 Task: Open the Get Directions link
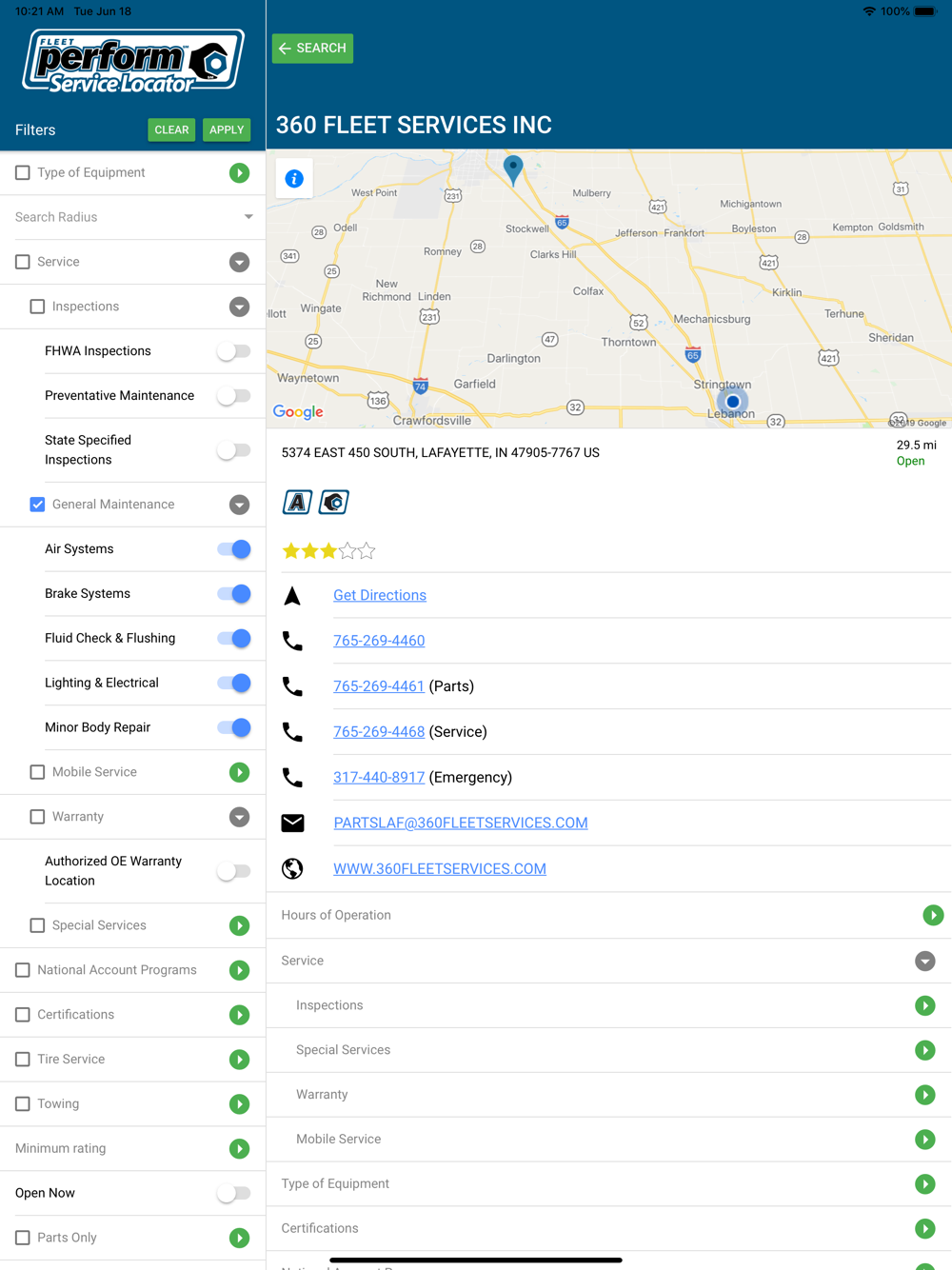(380, 596)
